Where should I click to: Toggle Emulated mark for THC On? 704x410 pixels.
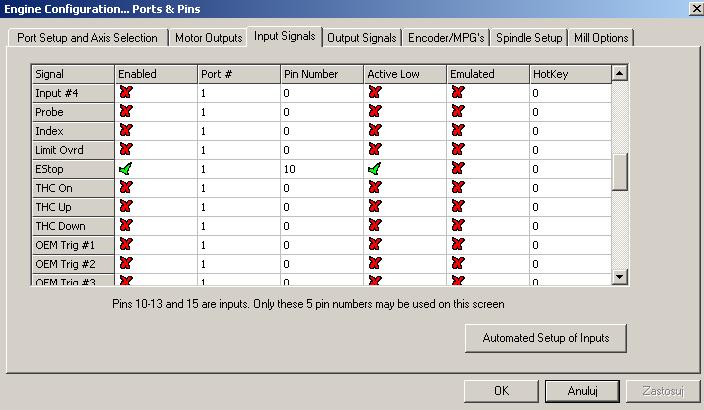(x=458, y=187)
